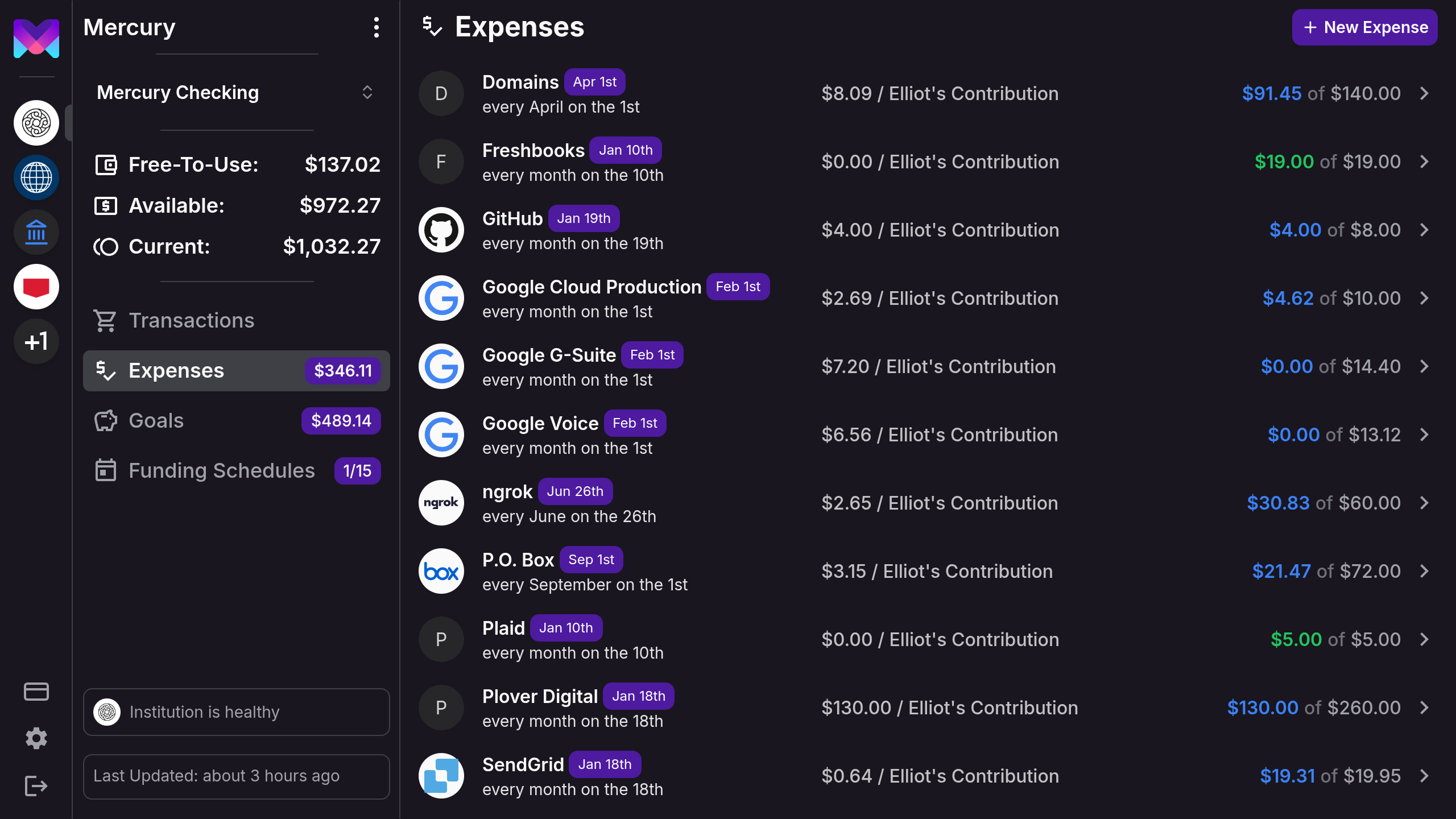This screenshot has height=819, width=1456.
Task: Click the Institution is healthy status box
Action: (236, 712)
